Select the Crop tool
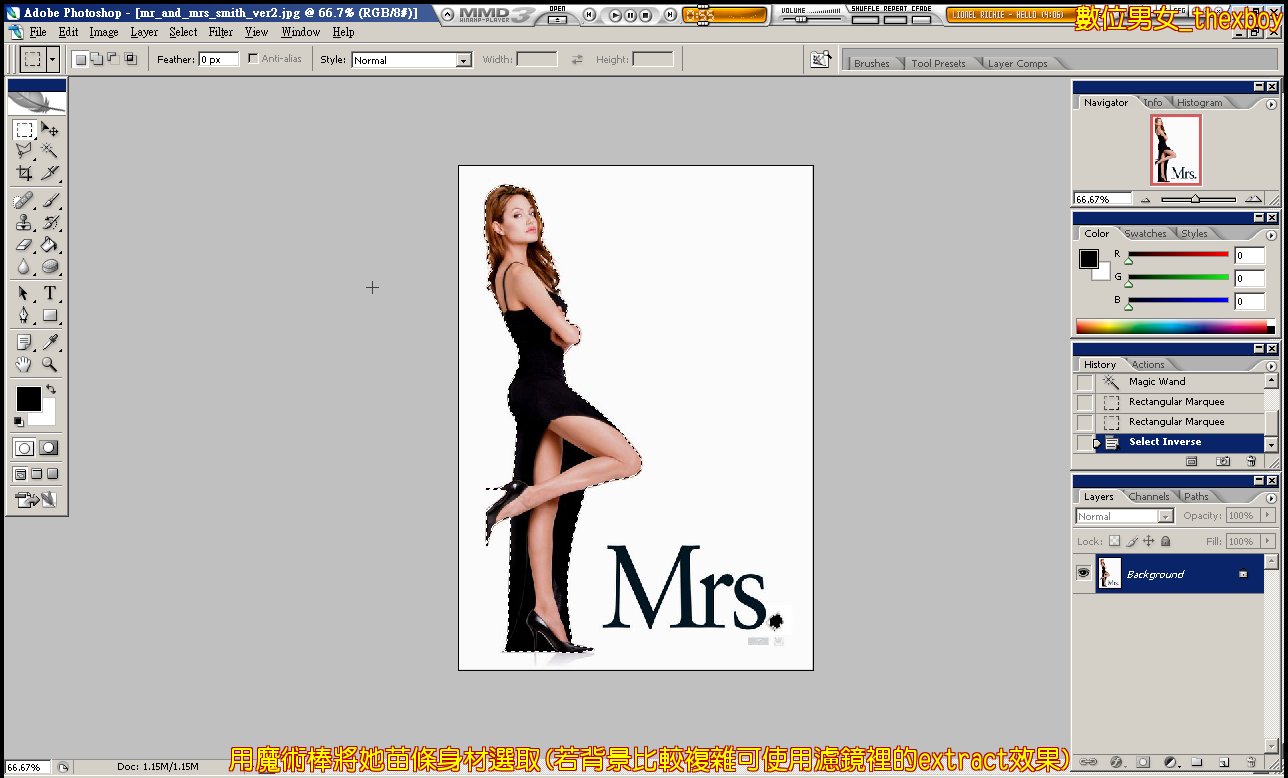This screenshot has width=1288, height=778. point(24,173)
